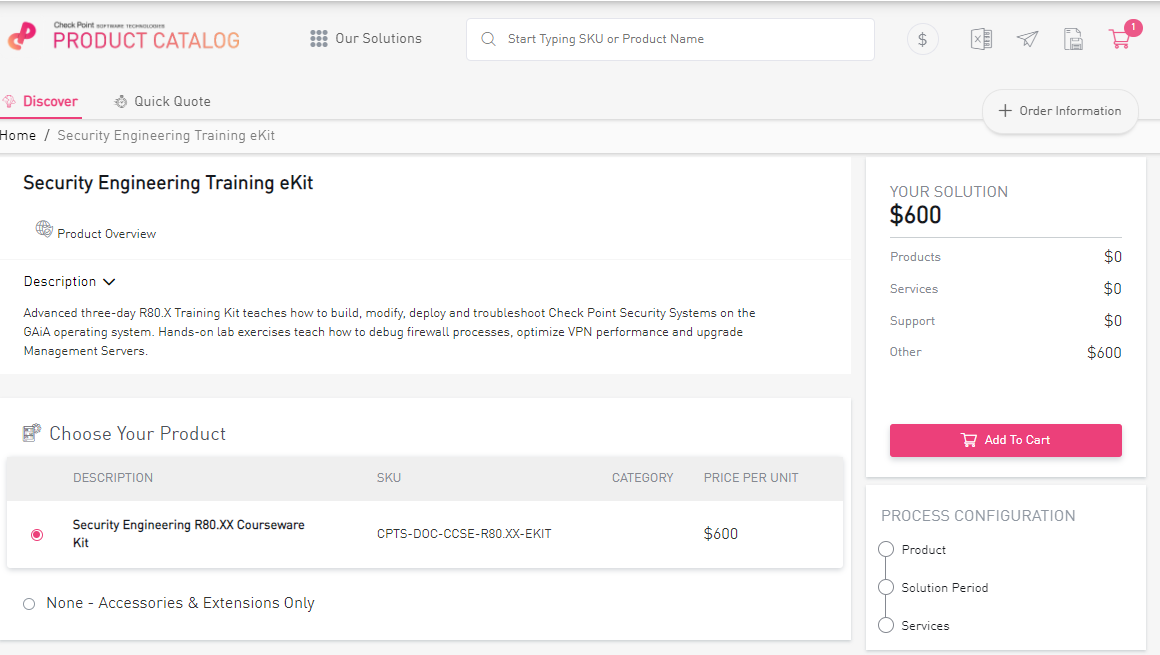This screenshot has height=655, width=1160.
Task: Export to Excel using spreadsheet icon
Action: pos(981,39)
